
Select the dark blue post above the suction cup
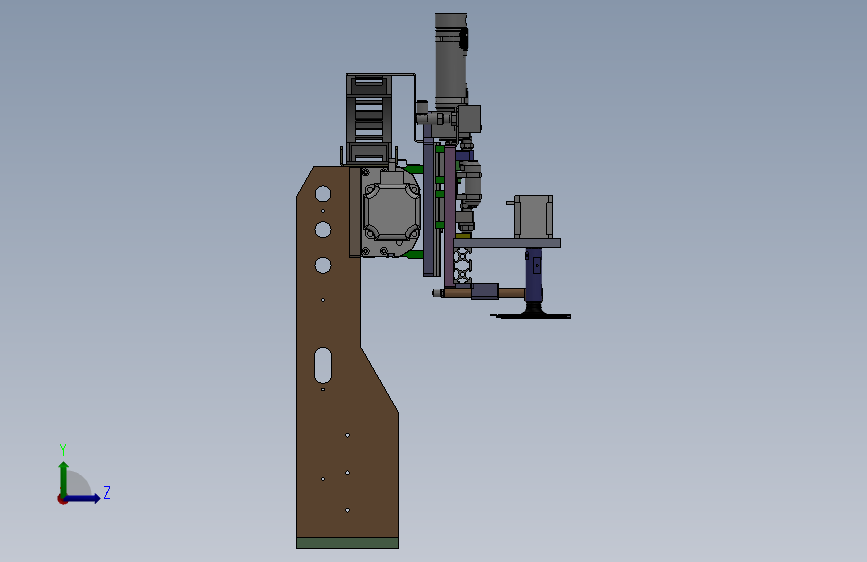click(534, 275)
